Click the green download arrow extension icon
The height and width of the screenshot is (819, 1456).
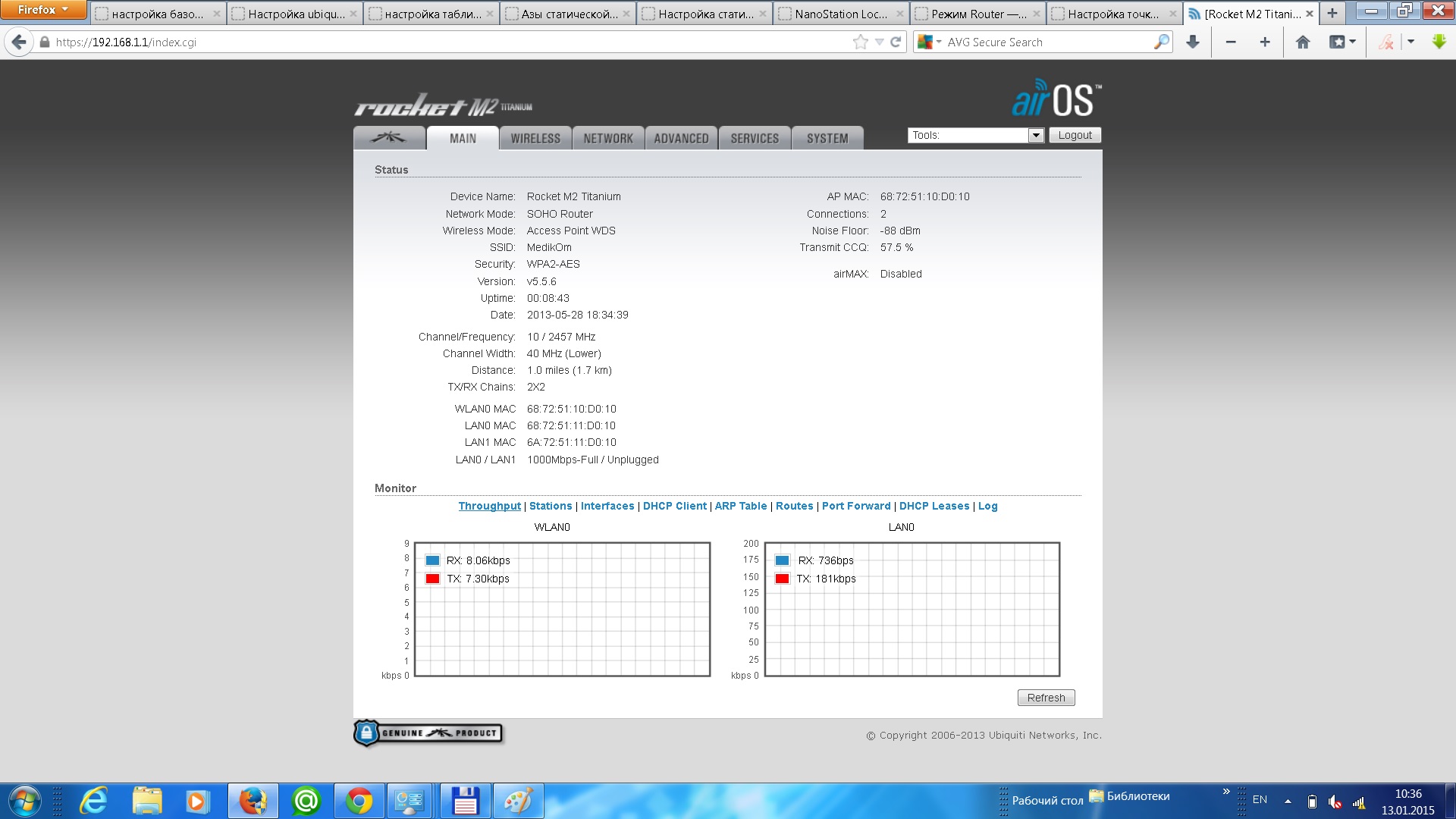pos(1439,42)
